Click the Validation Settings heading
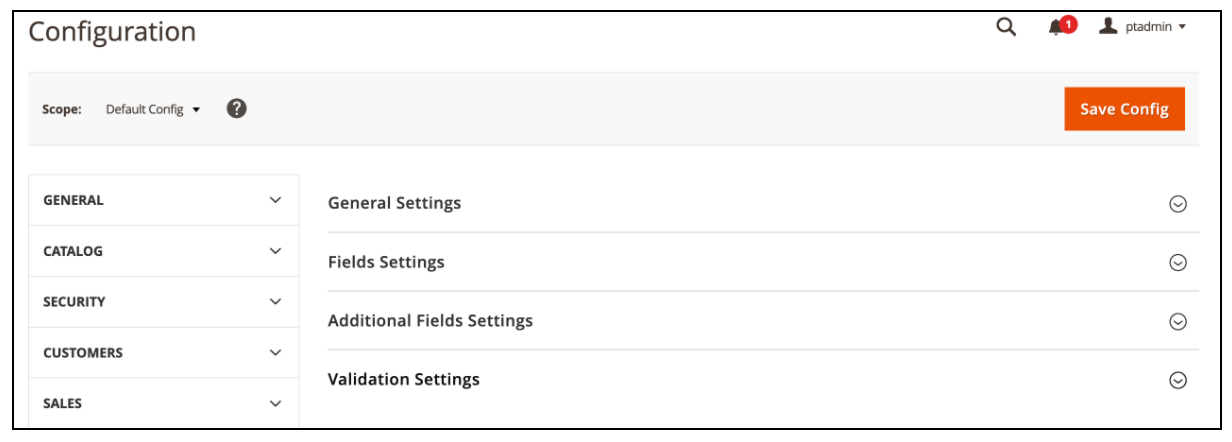This screenshot has height=442, width=1232. click(x=404, y=379)
